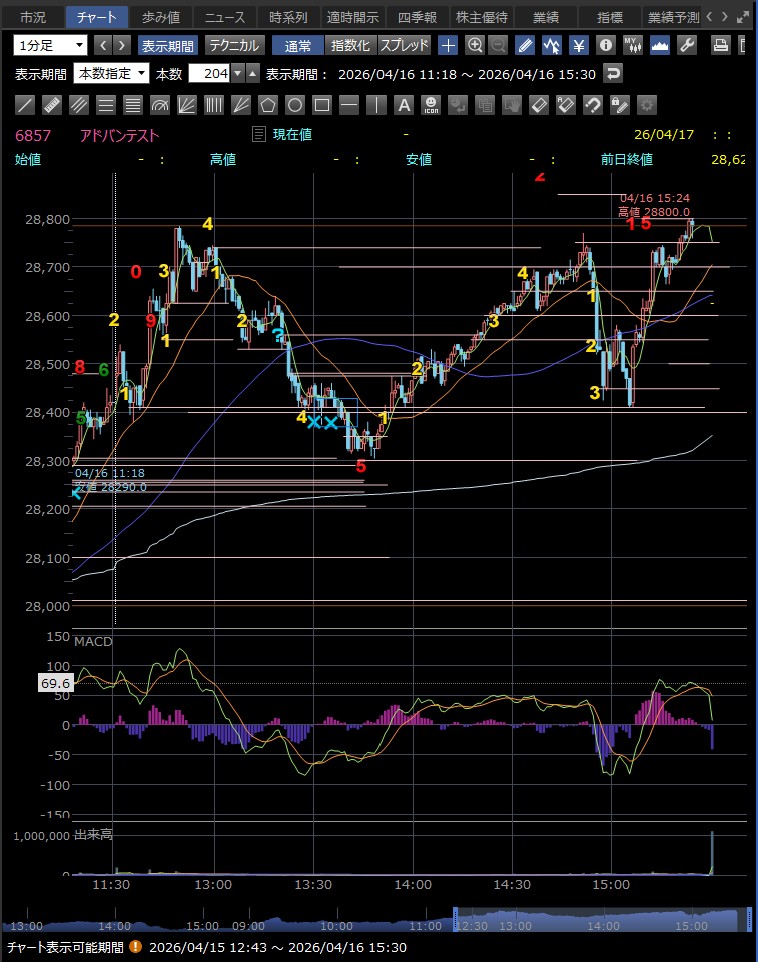Expand the bar count 204 dropdown arrow
Image resolution: width=758 pixels, height=962 pixels.
tap(236, 73)
